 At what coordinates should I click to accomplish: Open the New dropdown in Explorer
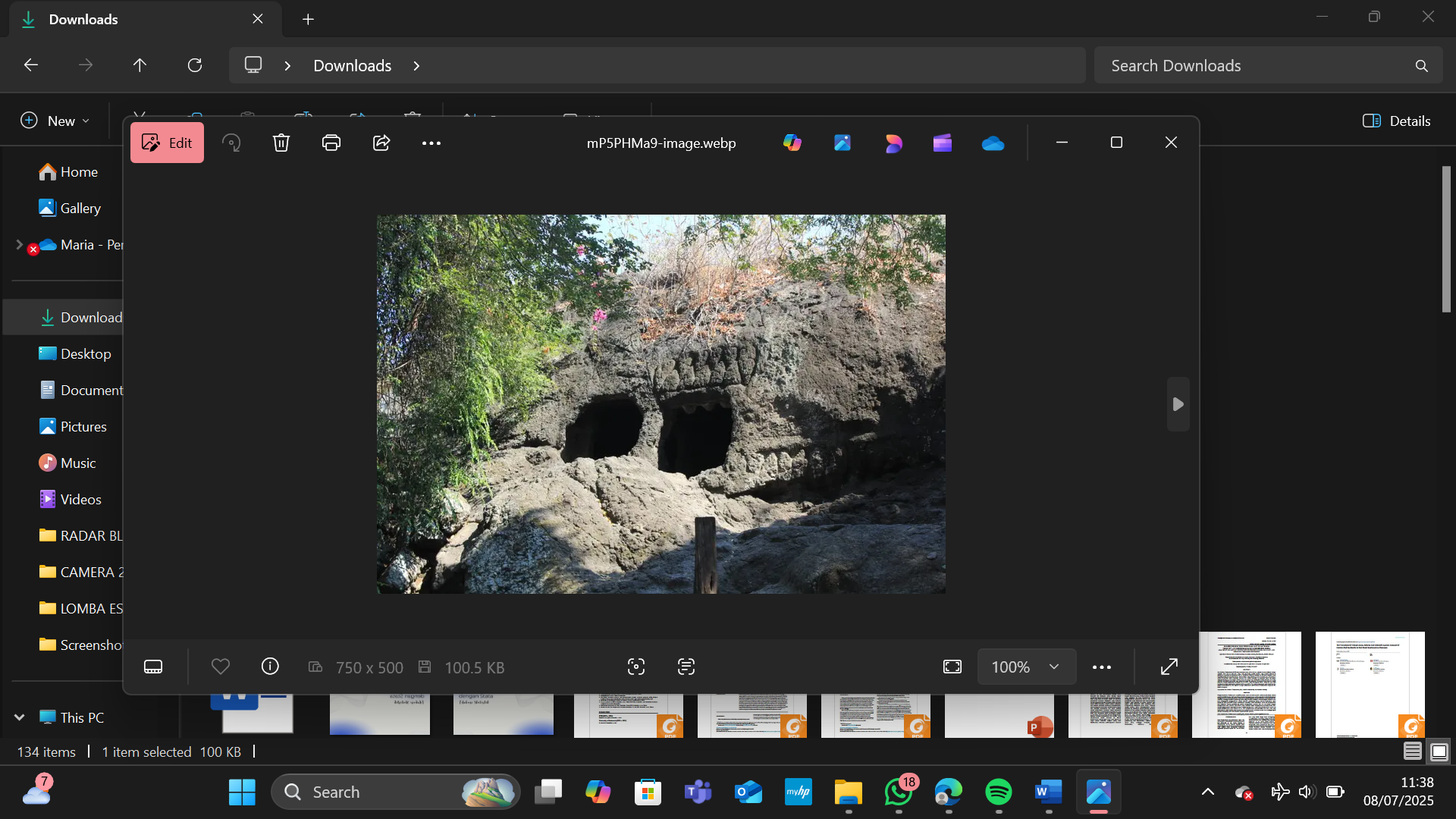click(55, 121)
